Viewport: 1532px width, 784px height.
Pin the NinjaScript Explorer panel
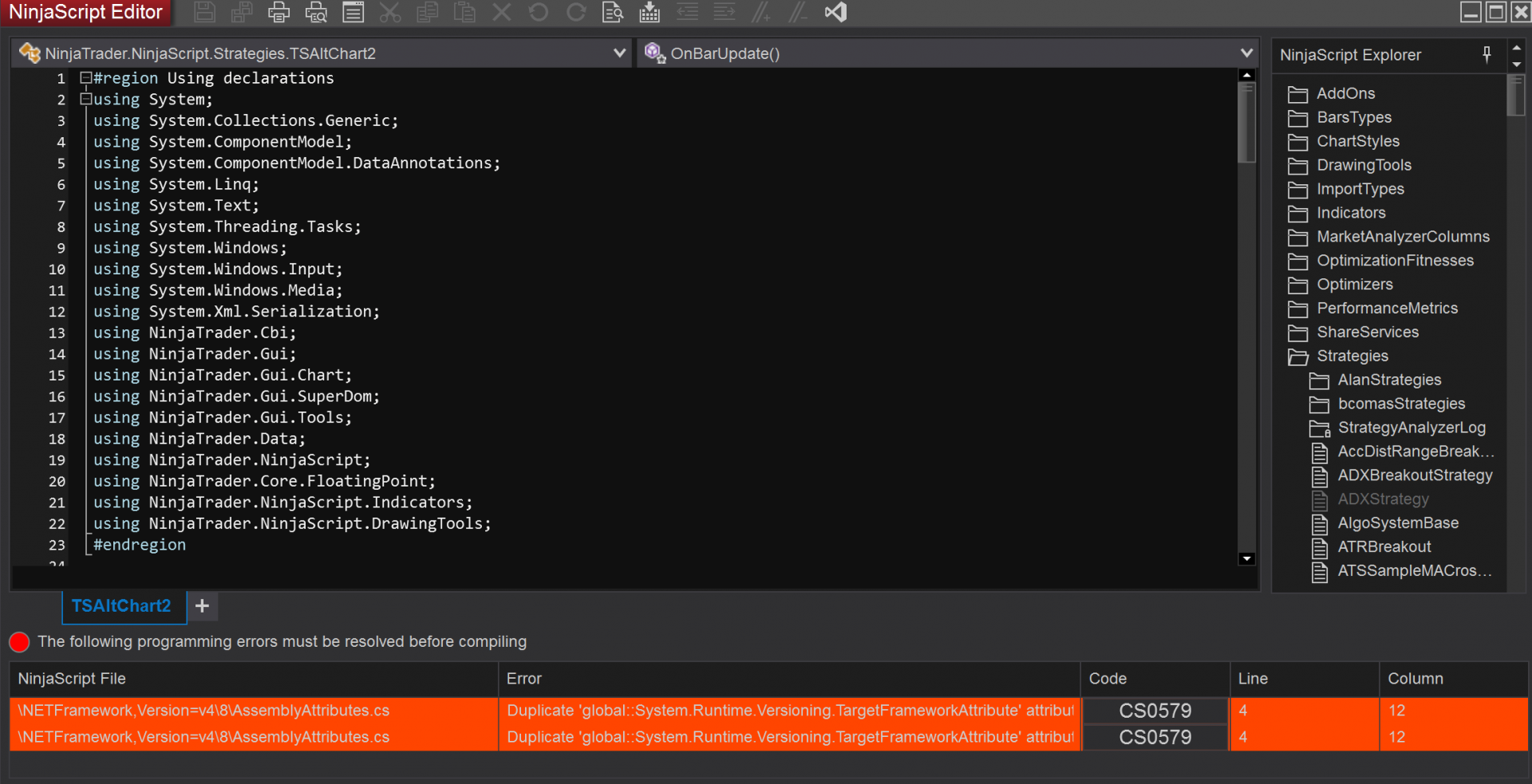point(1487,54)
